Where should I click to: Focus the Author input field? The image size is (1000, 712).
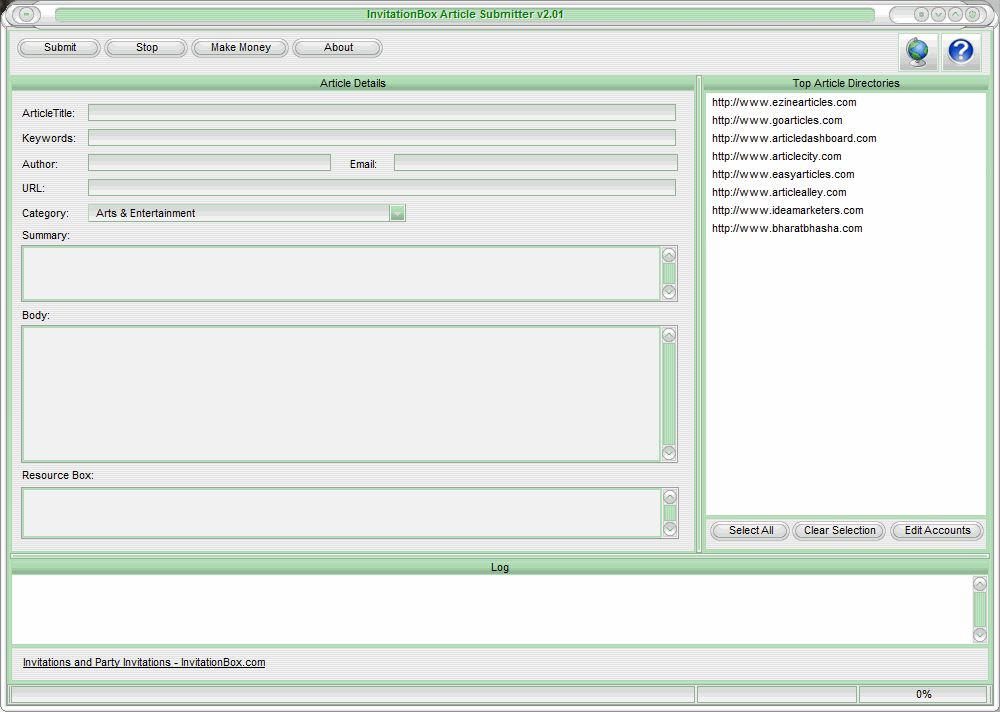coord(209,163)
